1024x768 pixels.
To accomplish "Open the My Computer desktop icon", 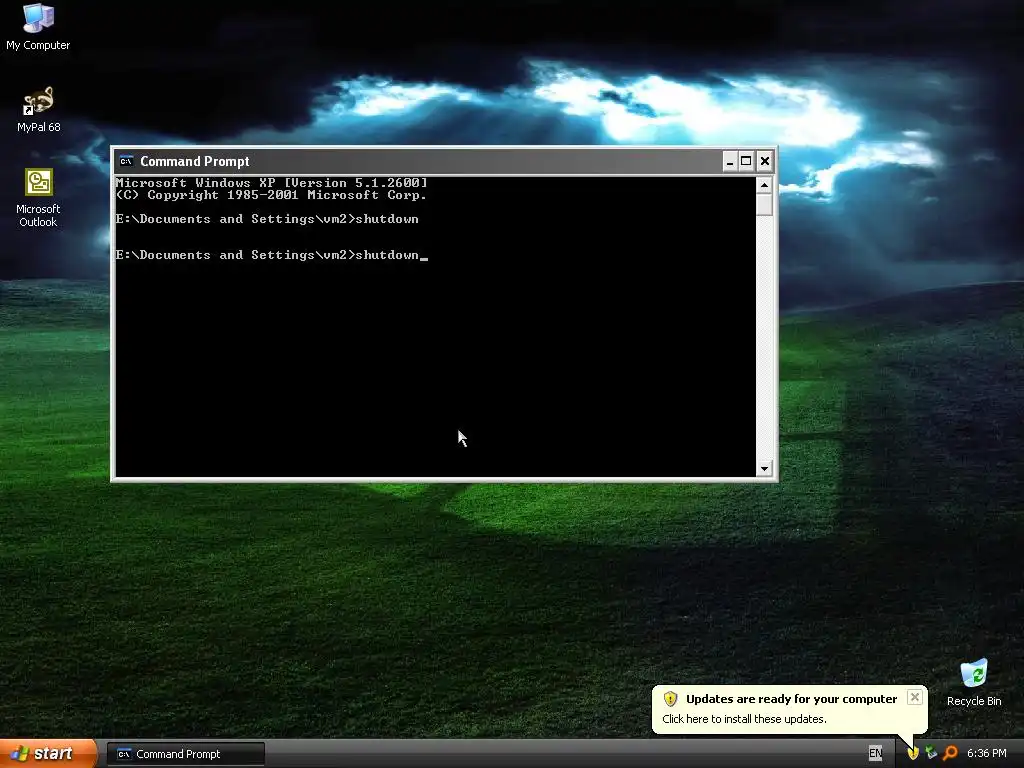I will [x=38, y=26].
